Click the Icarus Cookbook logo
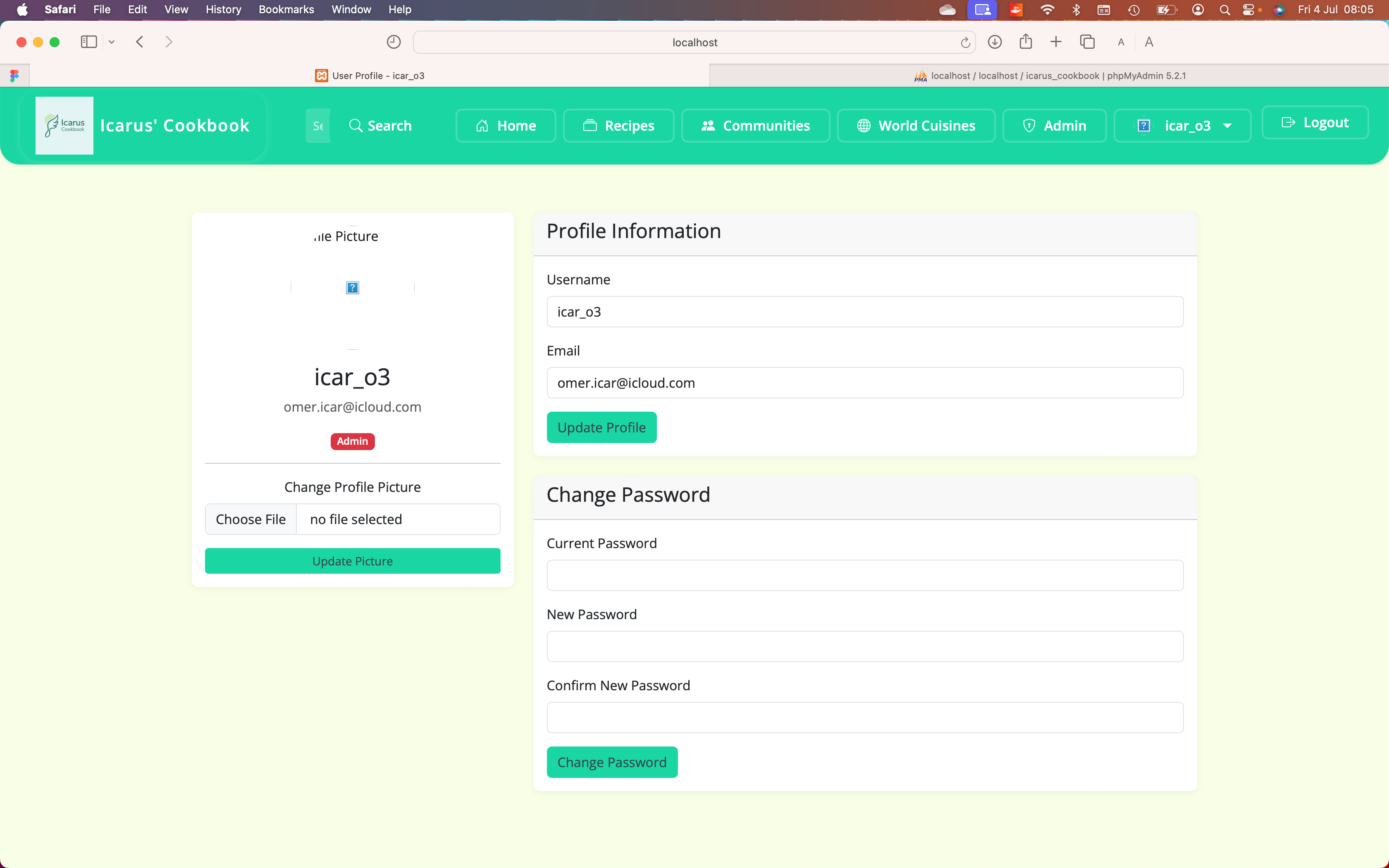The image size is (1389, 868). click(64, 125)
